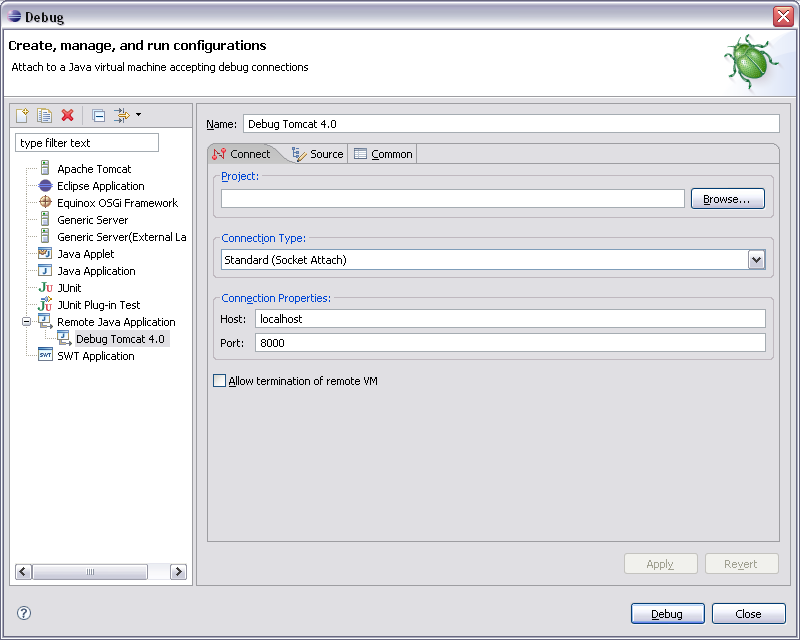The height and width of the screenshot is (640, 800).
Task: Switch to the Common tab
Action: (x=383, y=154)
